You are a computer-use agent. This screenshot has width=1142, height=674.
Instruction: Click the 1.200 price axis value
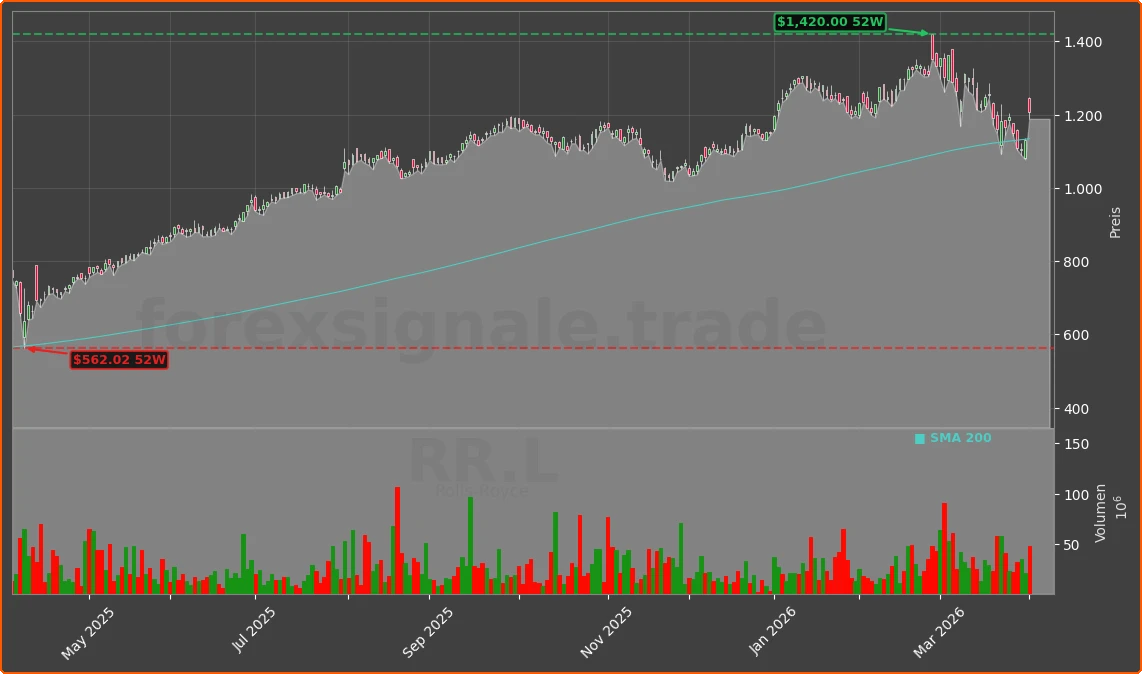click(x=1083, y=116)
